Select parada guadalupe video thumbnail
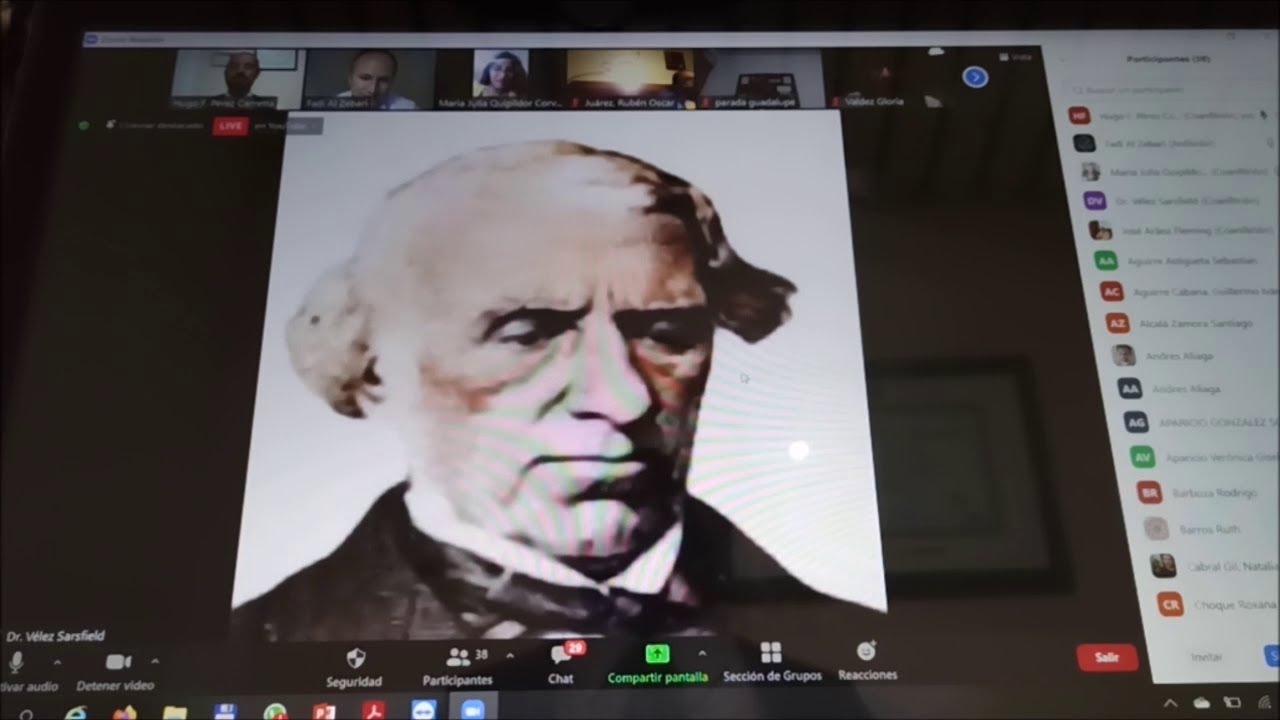Viewport: 1280px width, 720px height. [x=762, y=79]
